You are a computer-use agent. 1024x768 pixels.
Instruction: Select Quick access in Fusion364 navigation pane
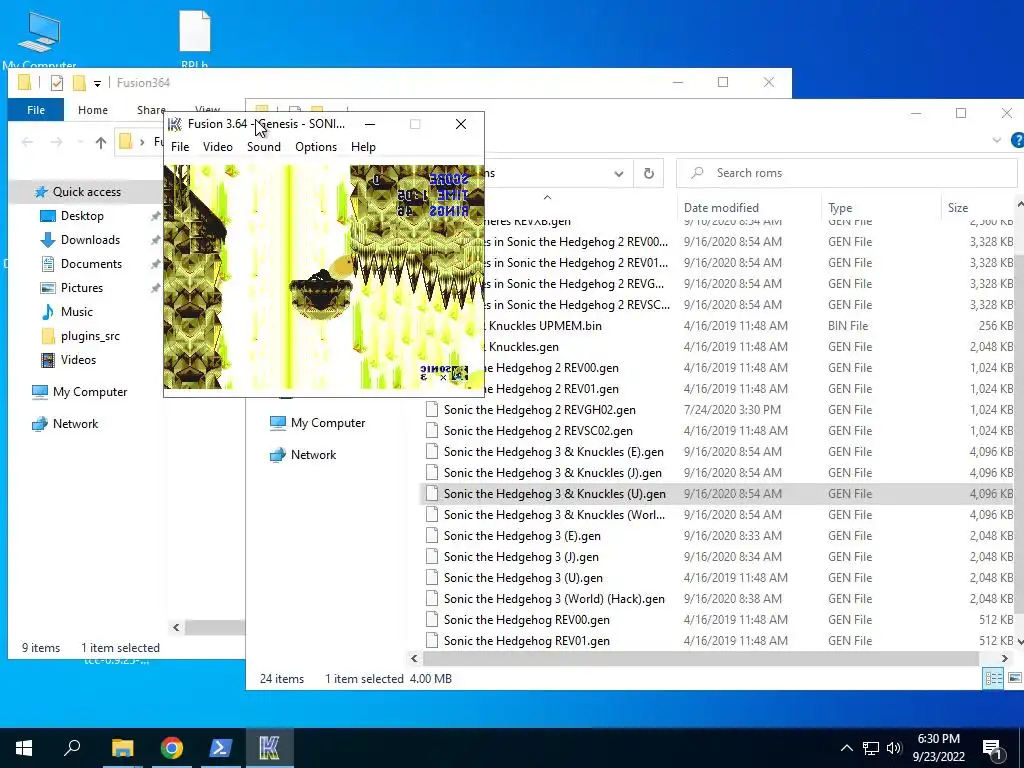coord(87,192)
